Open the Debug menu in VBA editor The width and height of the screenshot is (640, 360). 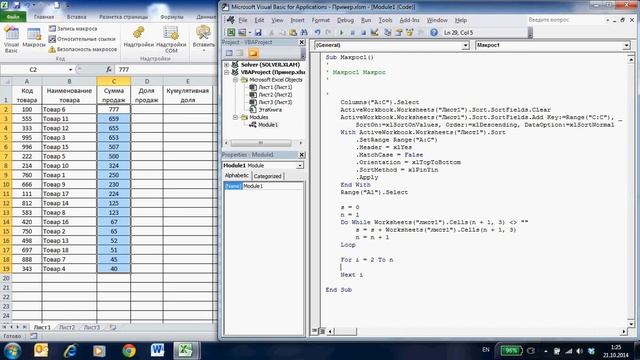(x=345, y=20)
